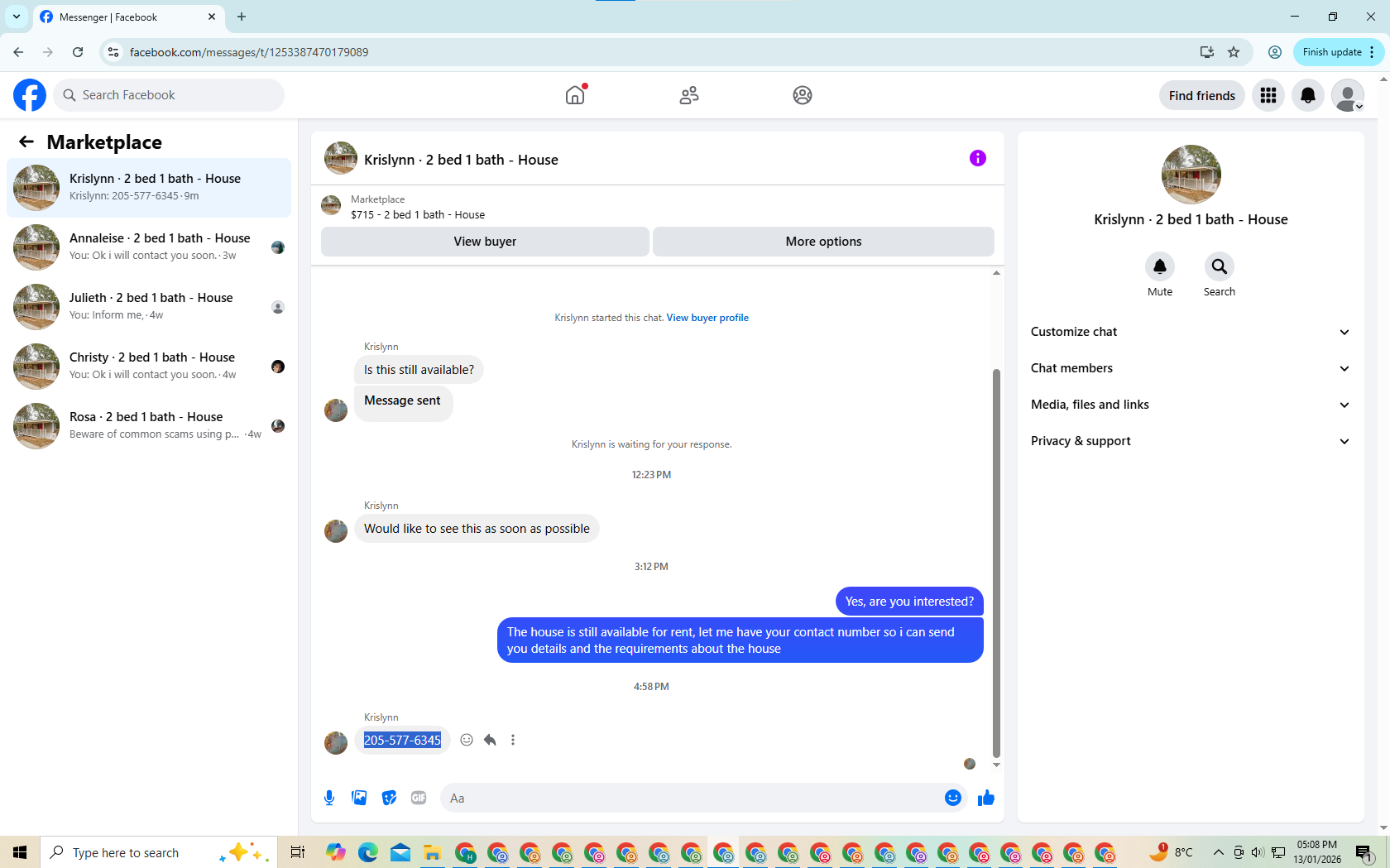Send a thumbs up like
1390x868 pixels.
[x=986, y=798]
